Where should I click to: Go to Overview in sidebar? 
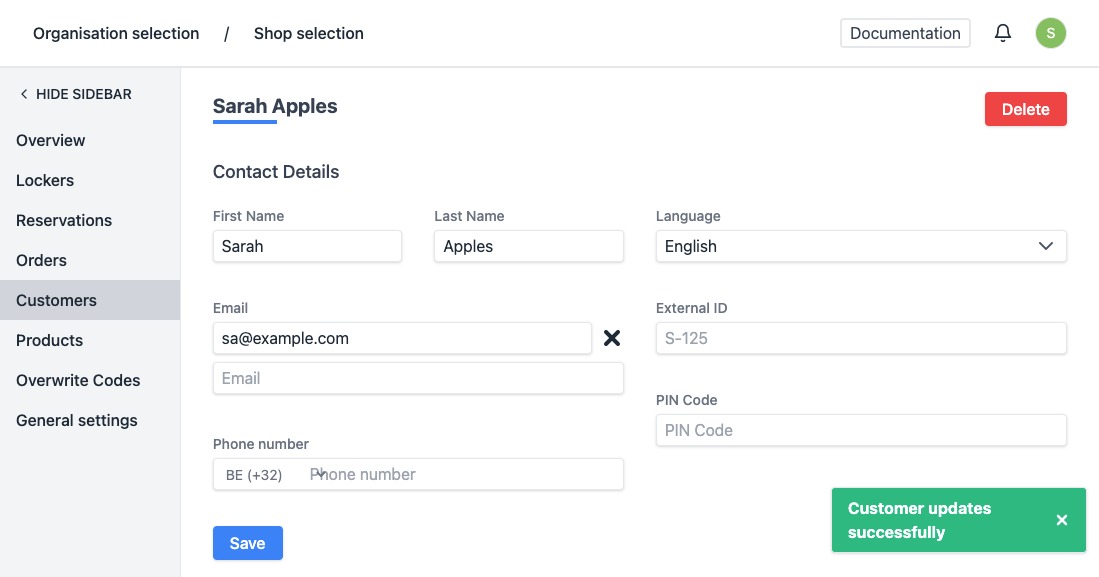(x=51, y=140)
